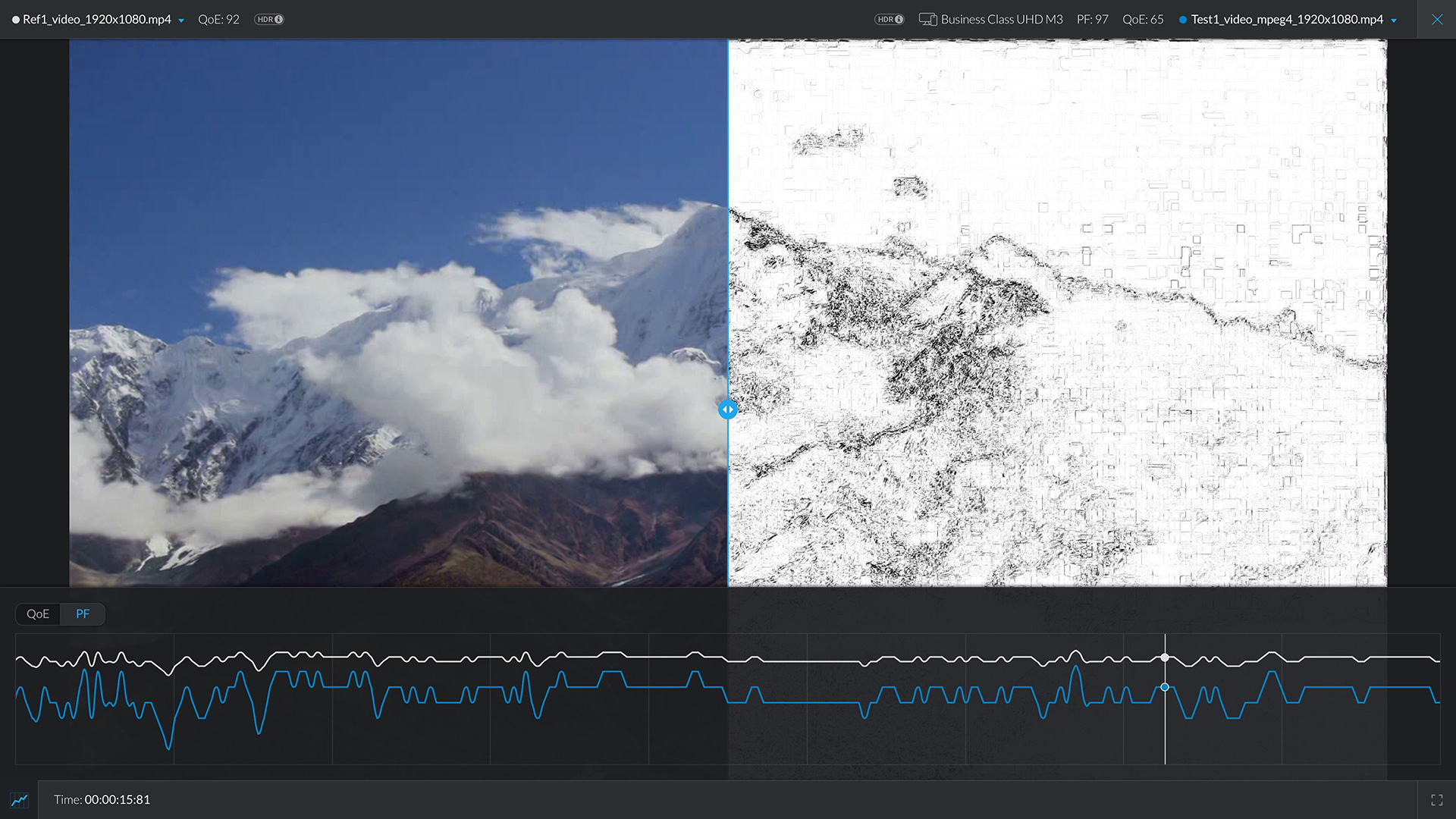Open the Ref1_video_1920x1080.mp4 file dropdown
Viewport: 1456px width, 819px height.
click(x=181, y=20)
